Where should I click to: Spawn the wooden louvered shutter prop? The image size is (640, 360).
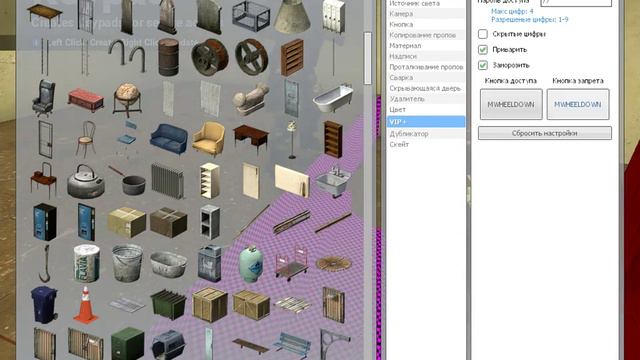tap(292, 57)
